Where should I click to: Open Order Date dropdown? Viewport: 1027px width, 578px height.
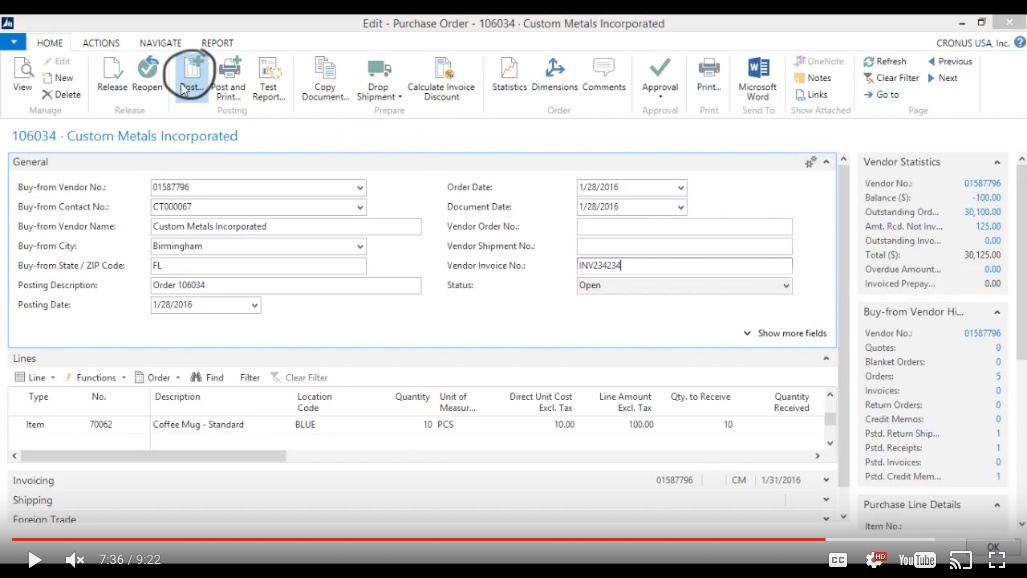681,187
